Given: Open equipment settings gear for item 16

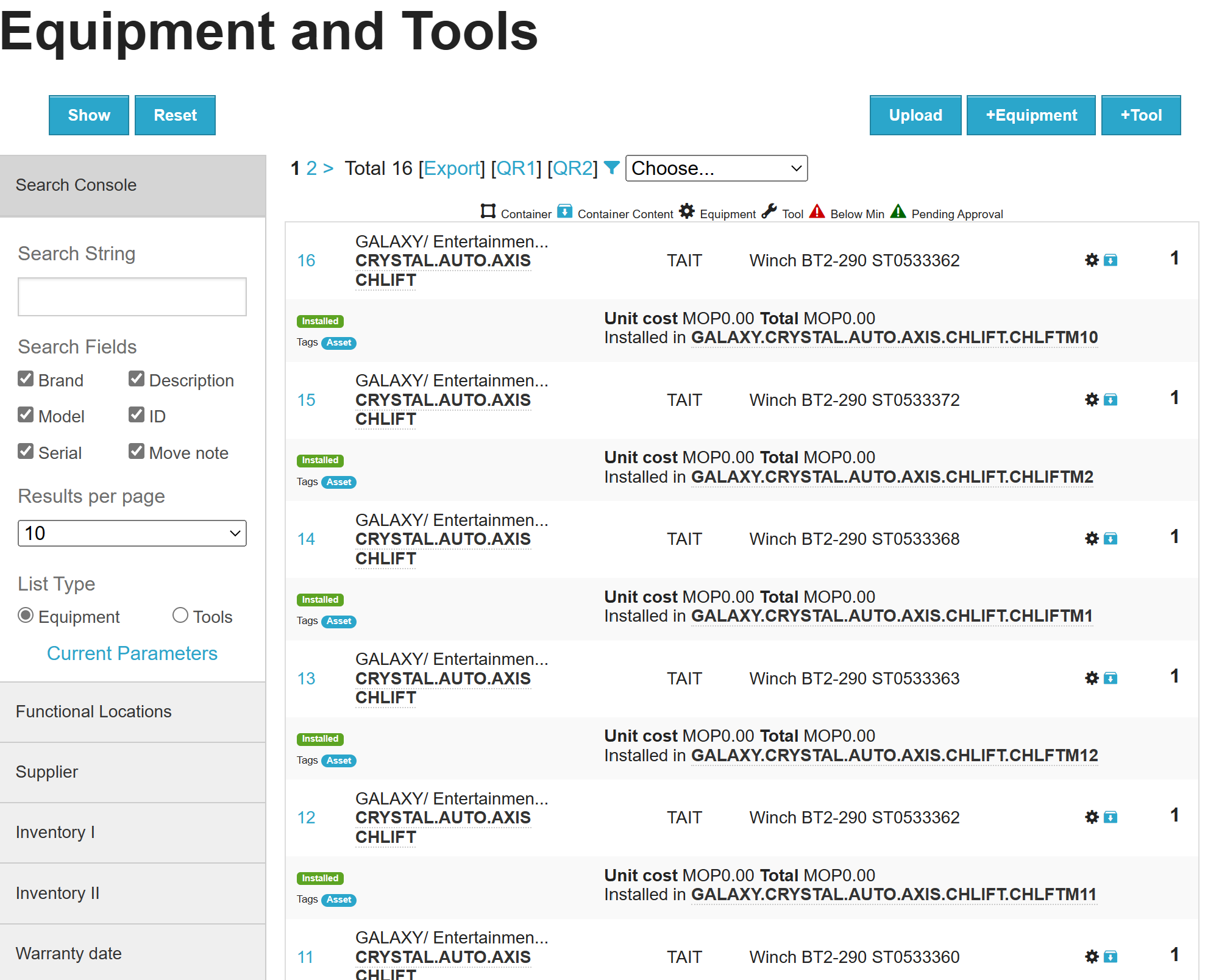Looking at the screenshot, I should pyautogui.click(x=1090, y=260).
